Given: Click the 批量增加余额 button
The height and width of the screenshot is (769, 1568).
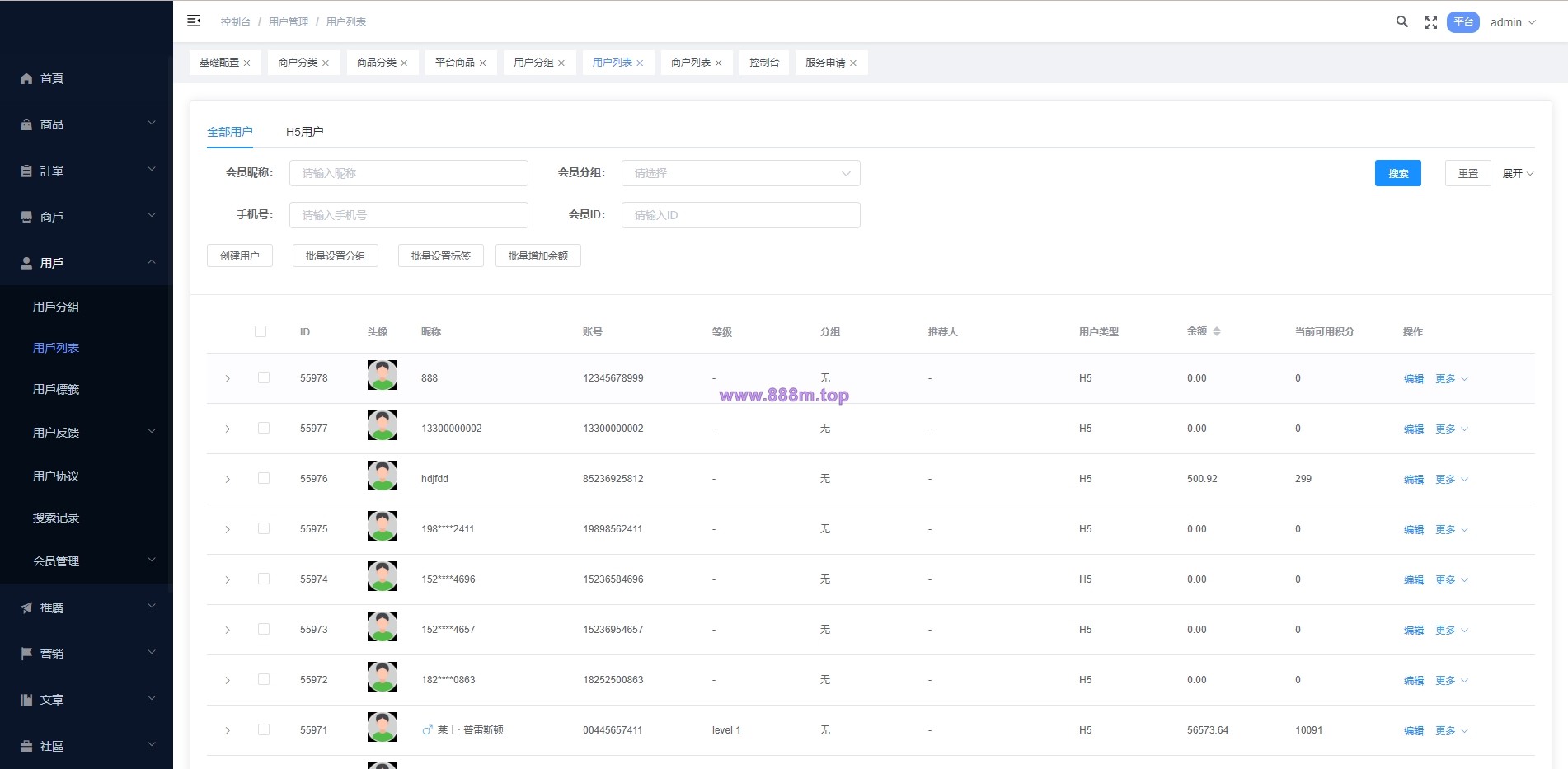Looking at the screenshot, I should point(538,256).
